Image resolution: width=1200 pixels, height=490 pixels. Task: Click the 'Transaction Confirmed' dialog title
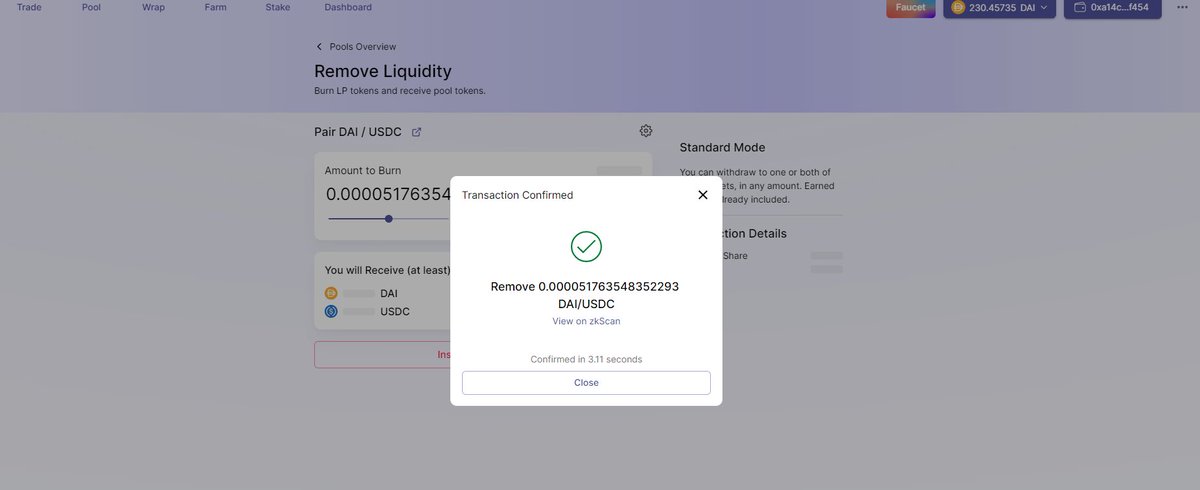click(517, 195)
